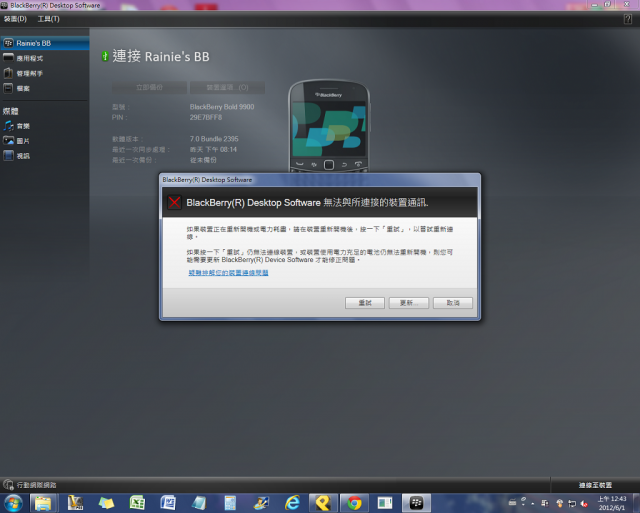Click the green USB connection icon
This screenshot has width=640, height=513.
click(x=105, y=56)
